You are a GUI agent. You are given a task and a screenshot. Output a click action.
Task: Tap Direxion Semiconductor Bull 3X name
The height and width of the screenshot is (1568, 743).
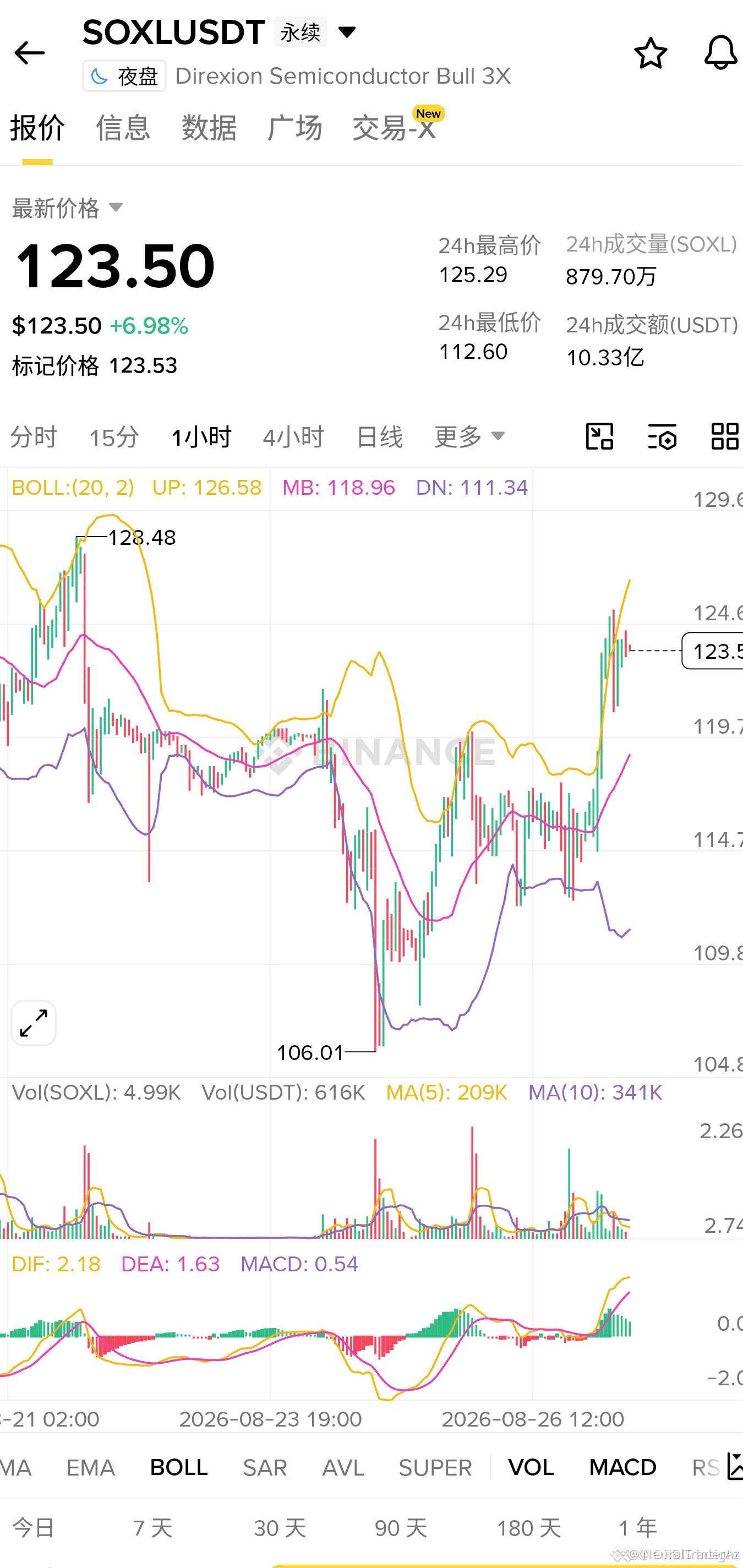(x=342, y=76)
